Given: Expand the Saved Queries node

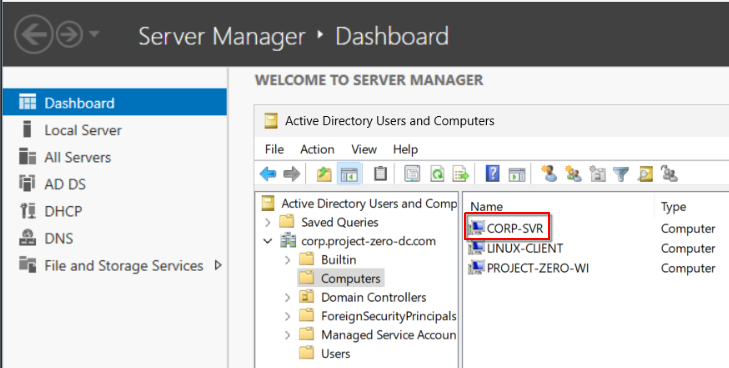Looking at the screenshot, I should pos(268,223).
